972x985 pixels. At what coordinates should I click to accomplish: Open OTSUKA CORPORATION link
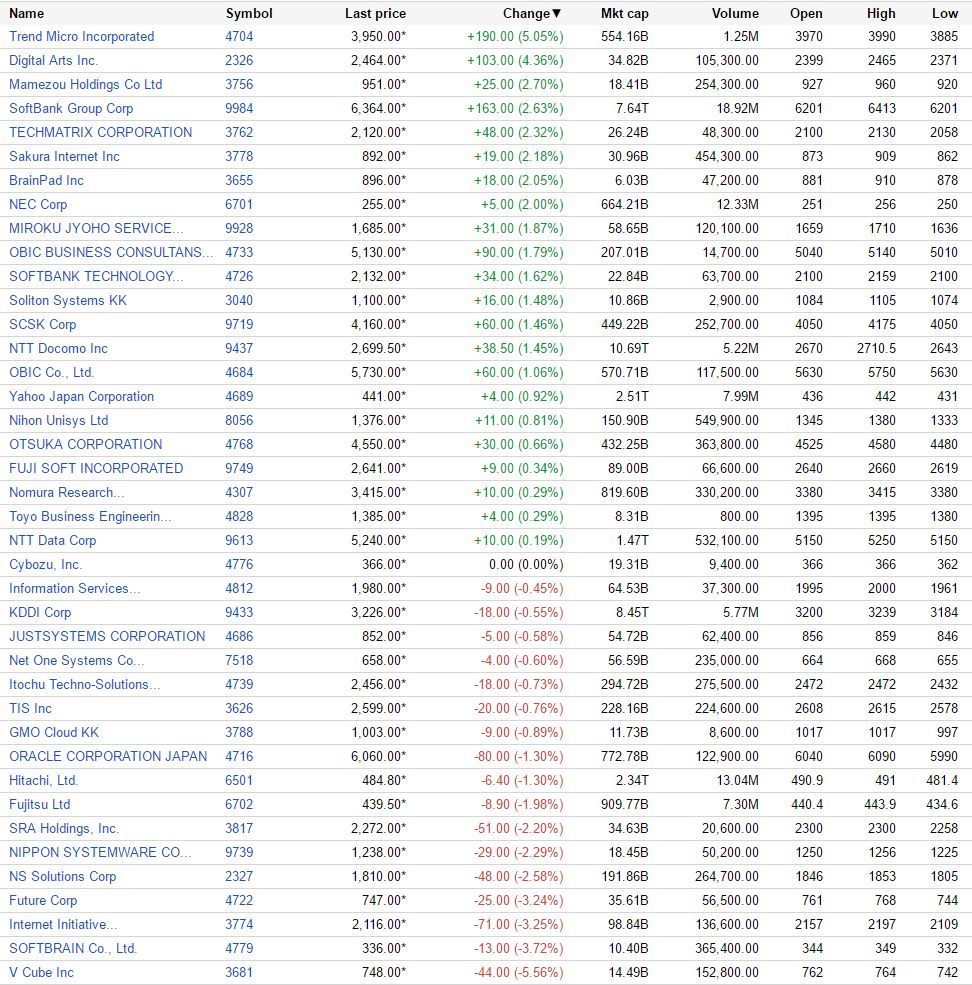85,444
